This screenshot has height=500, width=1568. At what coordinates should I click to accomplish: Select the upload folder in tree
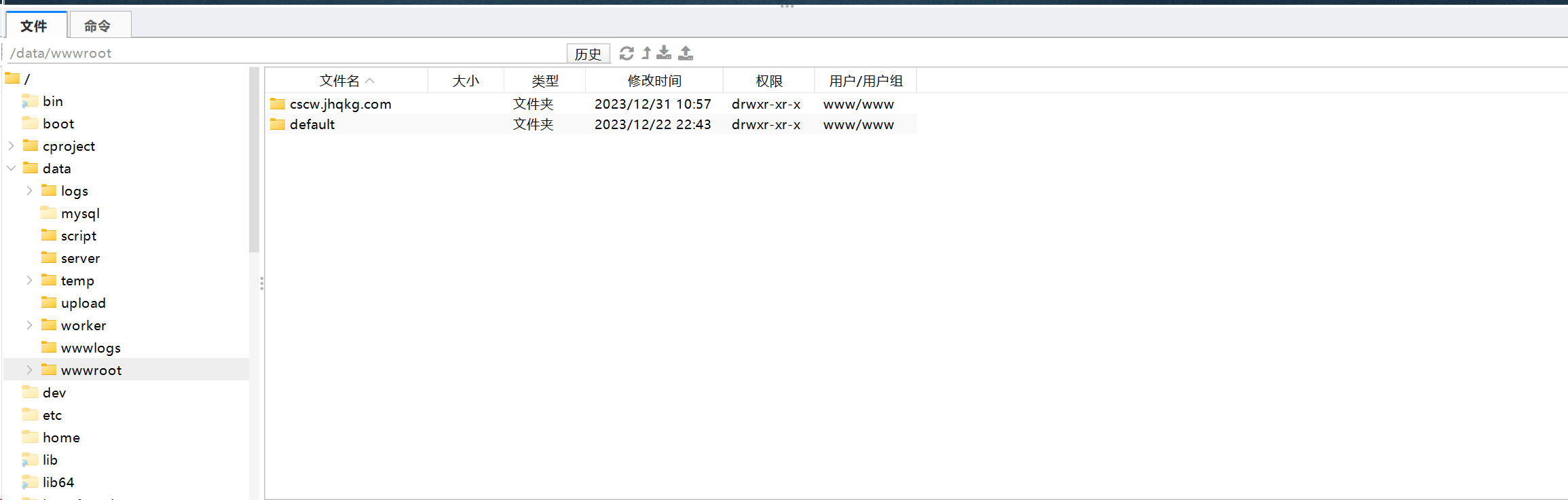pyautogui.click(x=73, y=303)
